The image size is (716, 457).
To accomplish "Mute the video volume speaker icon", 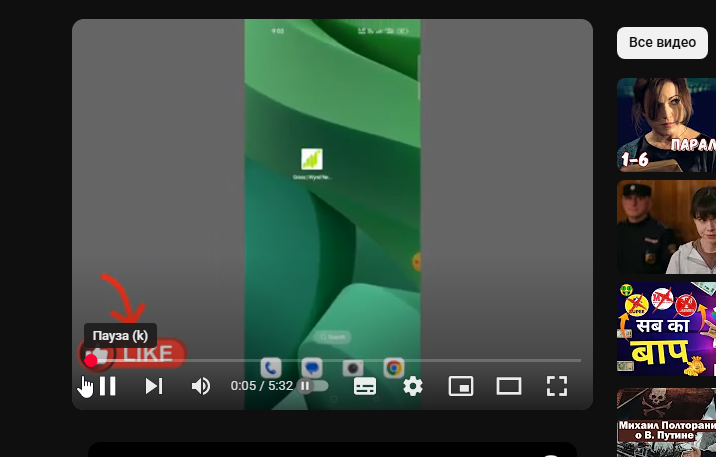I will [x=201, y=386].
